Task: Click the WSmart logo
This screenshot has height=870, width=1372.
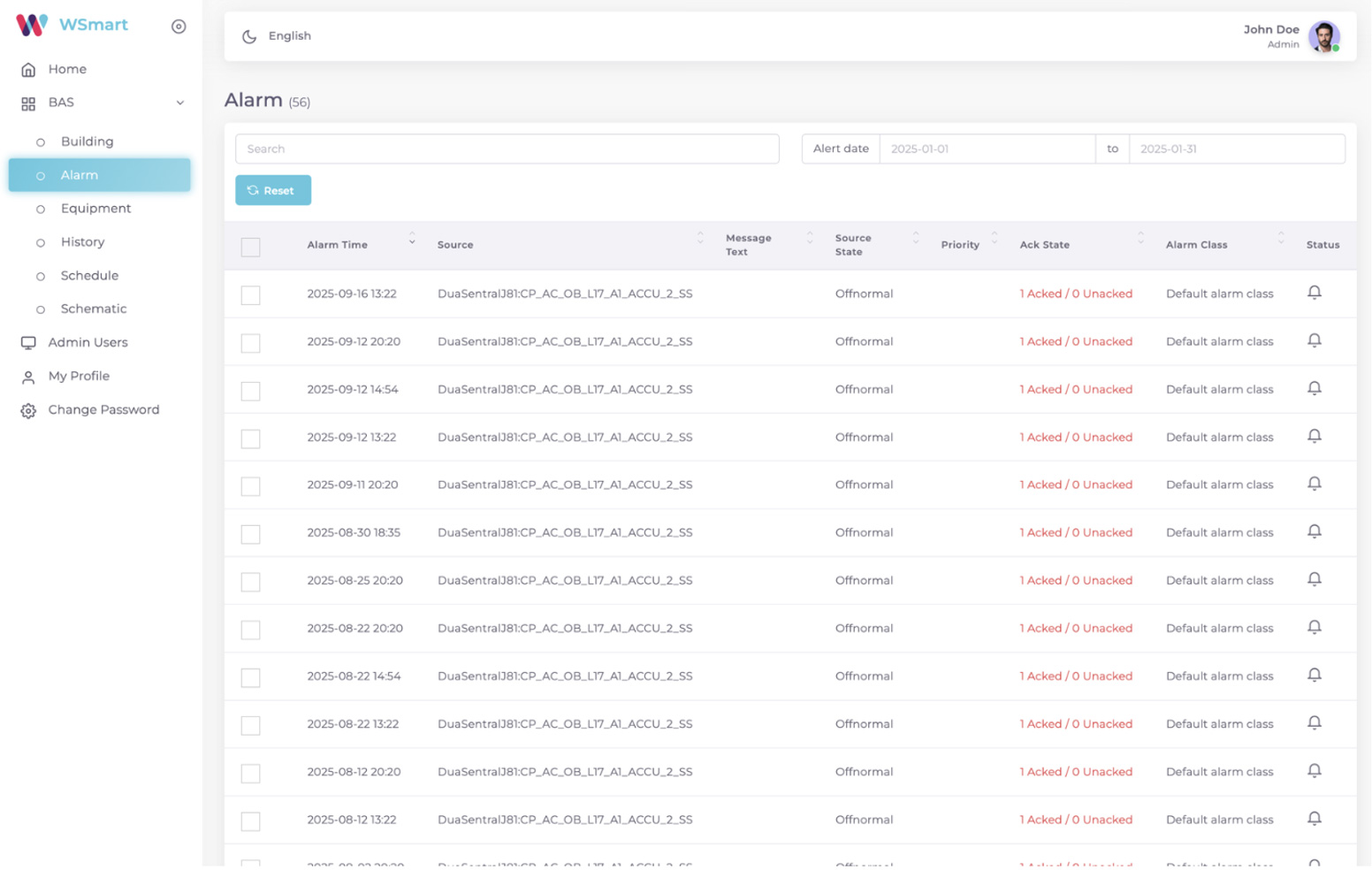Action: click(x=72, y=25)
